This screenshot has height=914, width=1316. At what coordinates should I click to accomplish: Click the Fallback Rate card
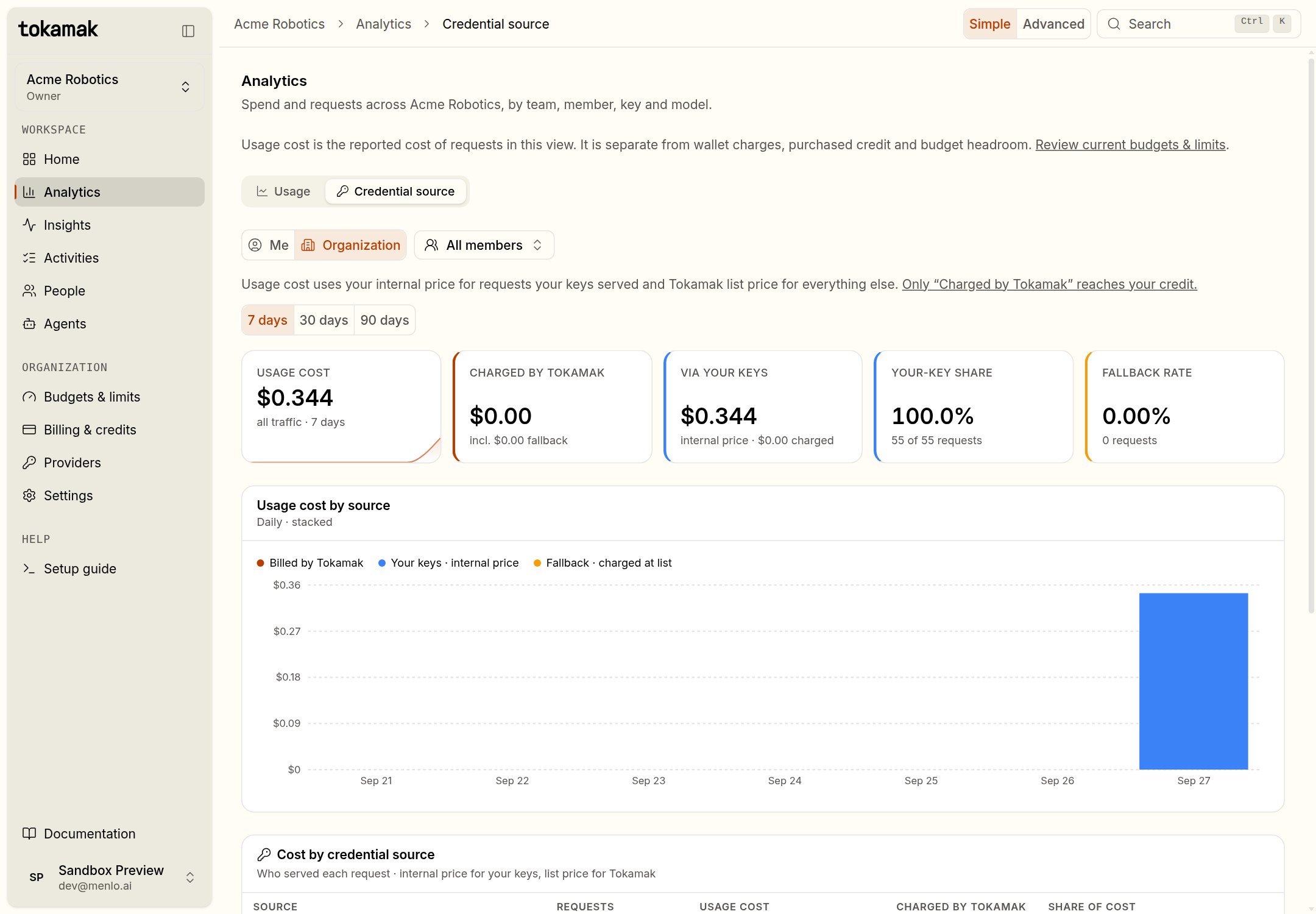tap(1184, 406)
